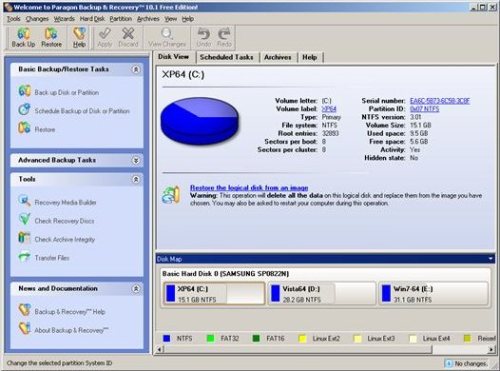Open the Disk Map dropdown arrow

click(490, 259)
